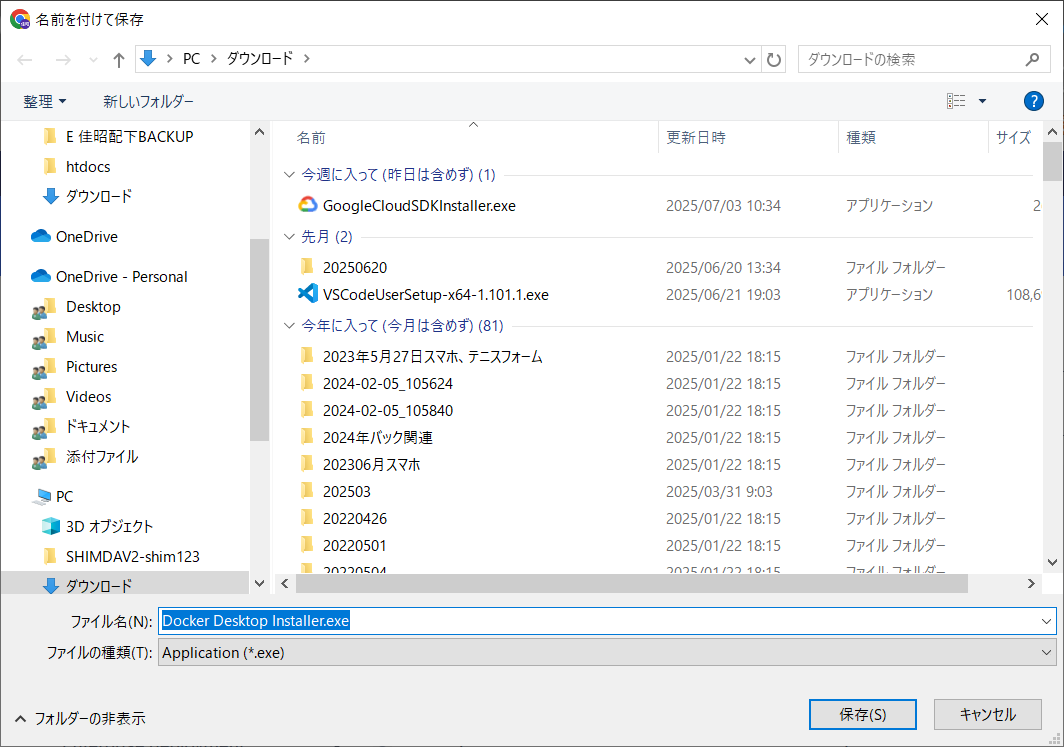The height and width of the screenshot is (747, 1064).
Task: Select the GoogleCloudSDKInstaller.exe file
Action: click(419, 206)
